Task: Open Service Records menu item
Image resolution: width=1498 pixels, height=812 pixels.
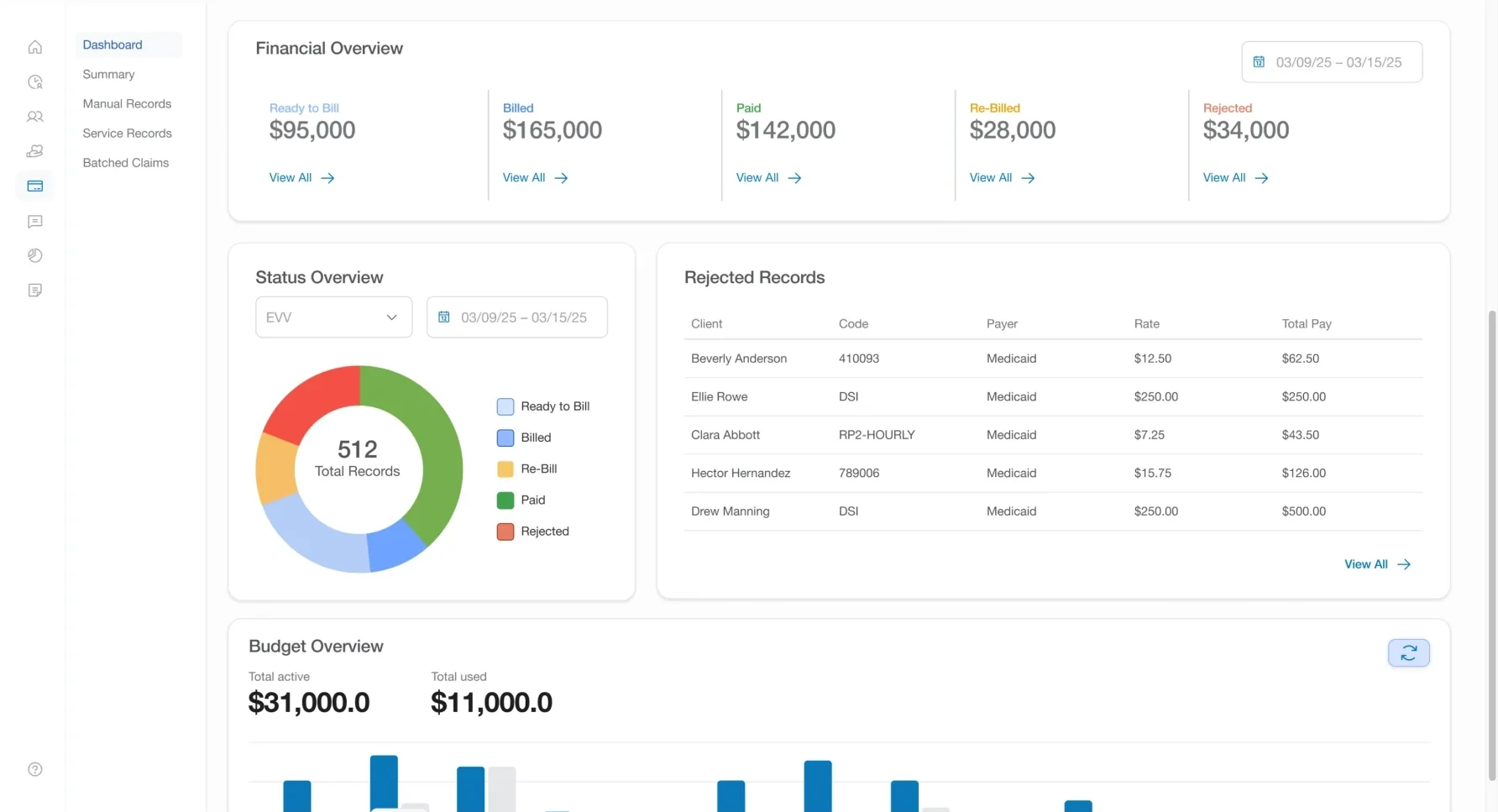Action: click(127, 133)
